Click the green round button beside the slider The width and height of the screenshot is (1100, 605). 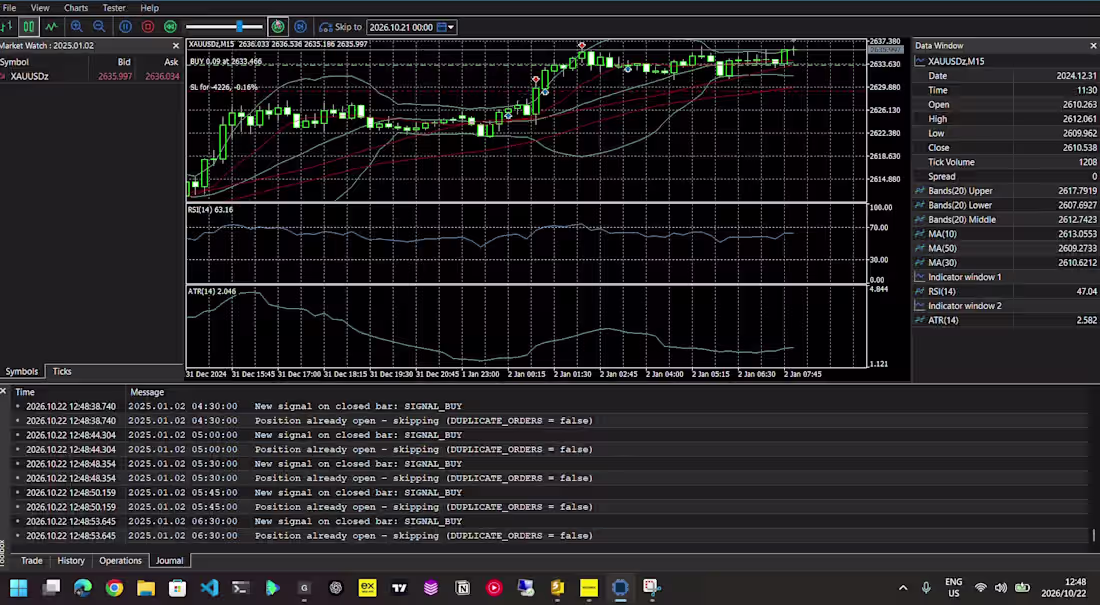point(278,27)
